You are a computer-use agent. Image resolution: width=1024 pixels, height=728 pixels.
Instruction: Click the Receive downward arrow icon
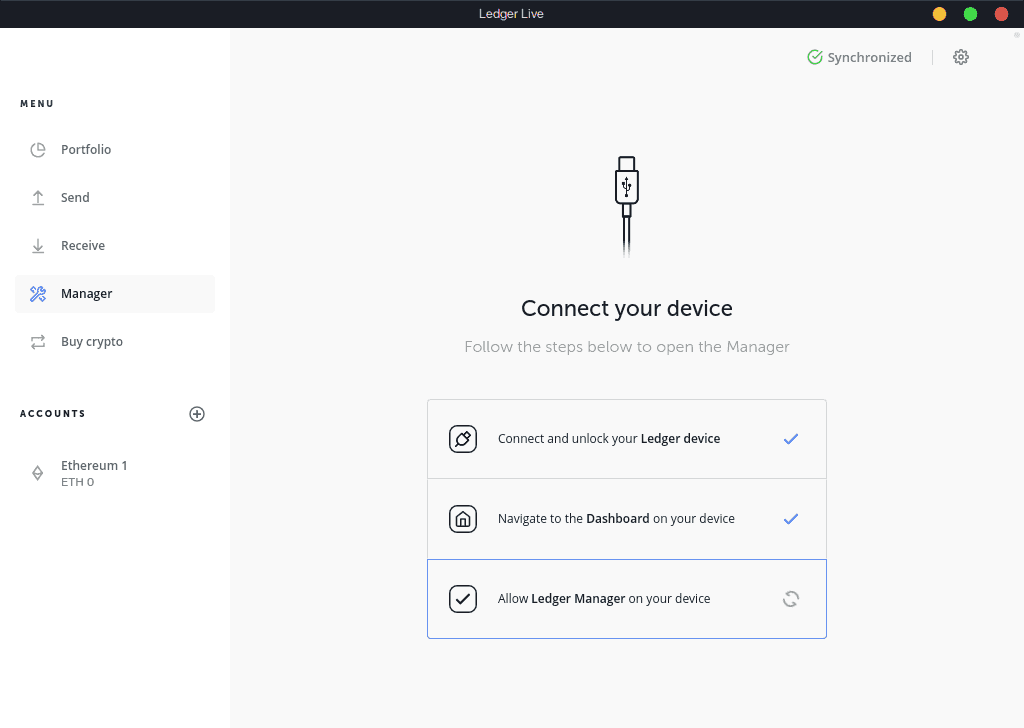(38, 245)
